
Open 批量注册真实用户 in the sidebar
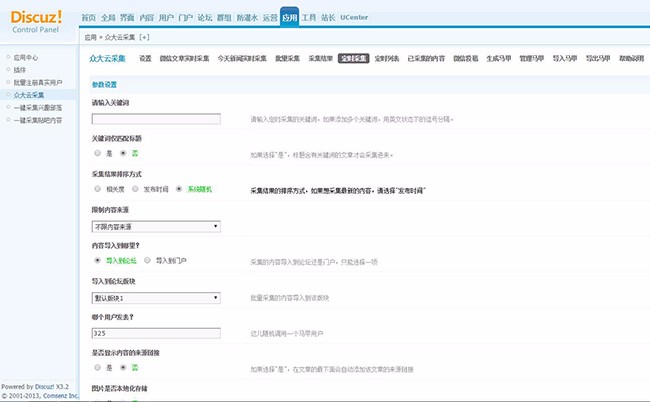click(x=38, y=82)
